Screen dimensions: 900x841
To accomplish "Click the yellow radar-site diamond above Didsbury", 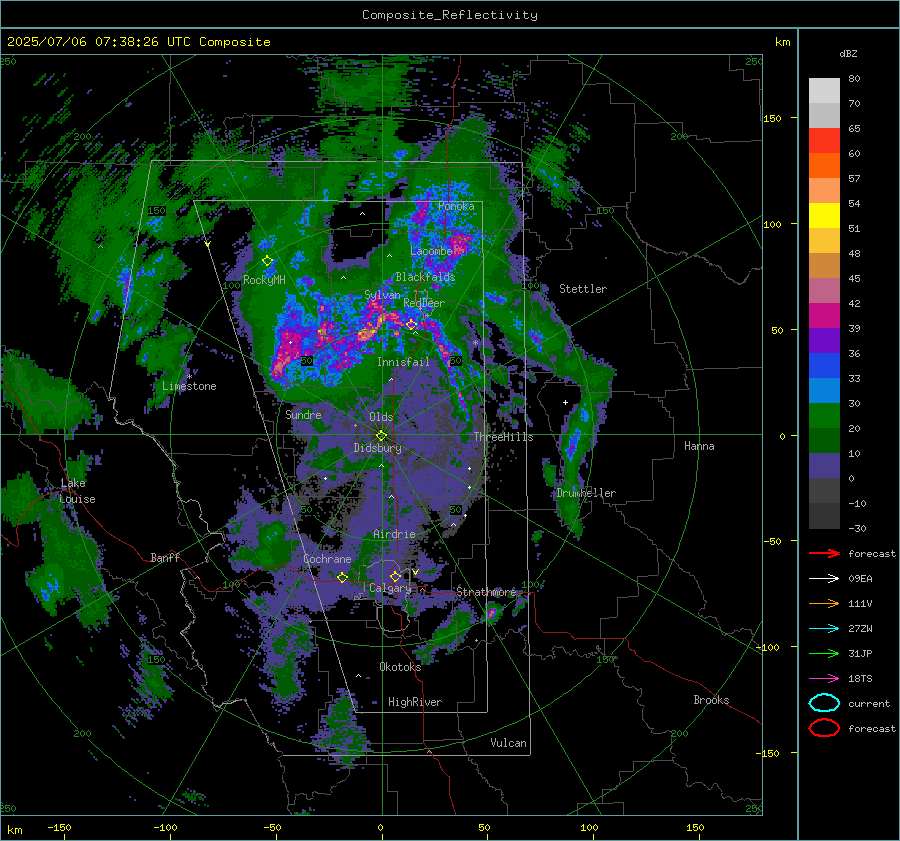I will (381, 435).
